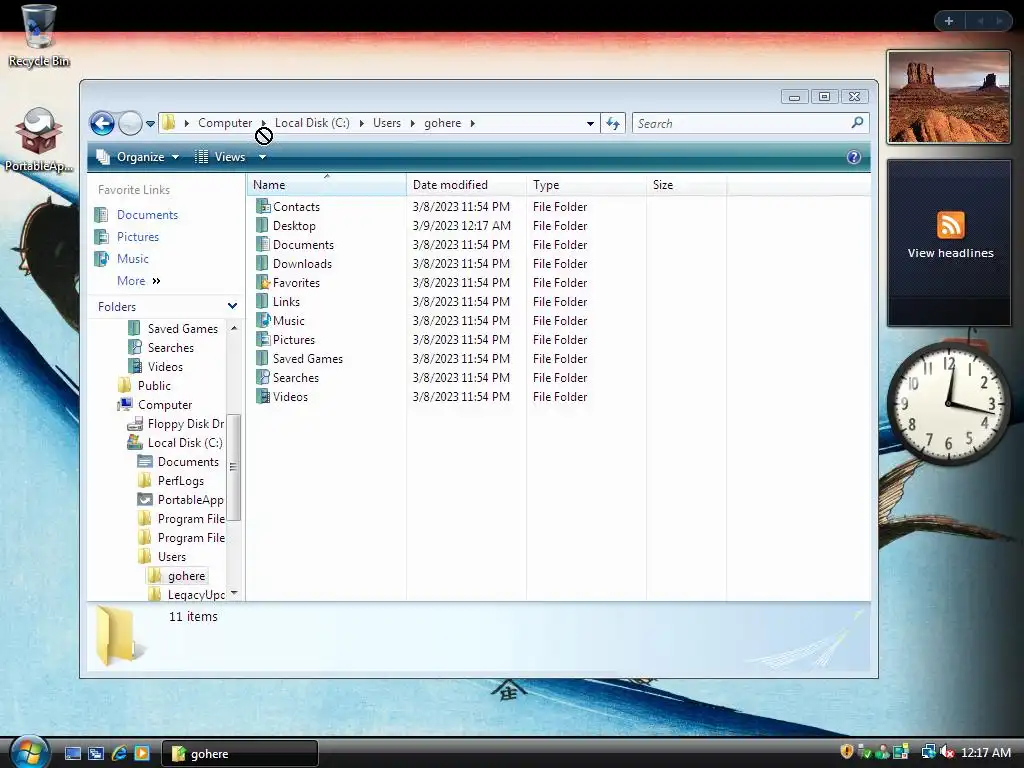This screenshot has width=1024, height=768.
Task: Expand the arrow after Users breadcrumb
Action: [x=413, y=123]
